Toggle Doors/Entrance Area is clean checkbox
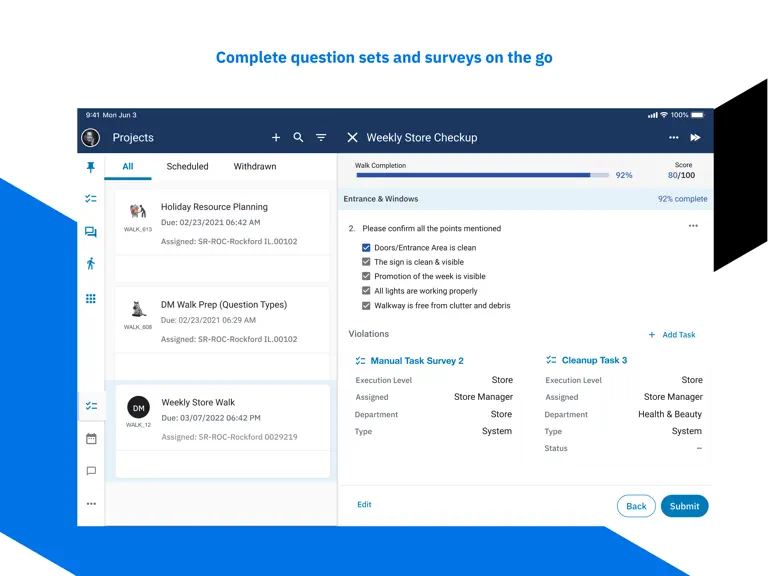 pos(366,248)
